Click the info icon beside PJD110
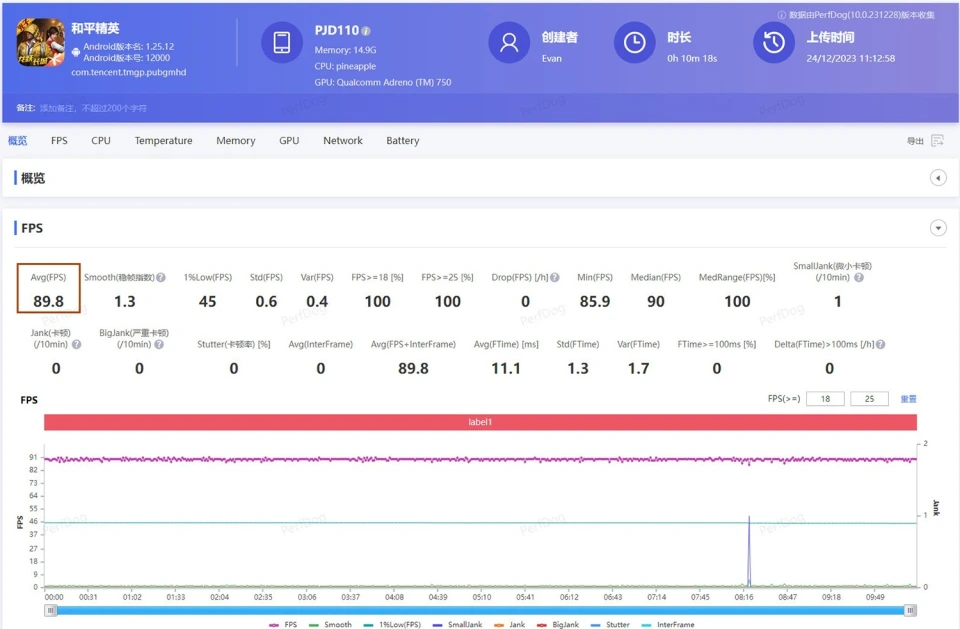960x629 pixels. point(366,31)
